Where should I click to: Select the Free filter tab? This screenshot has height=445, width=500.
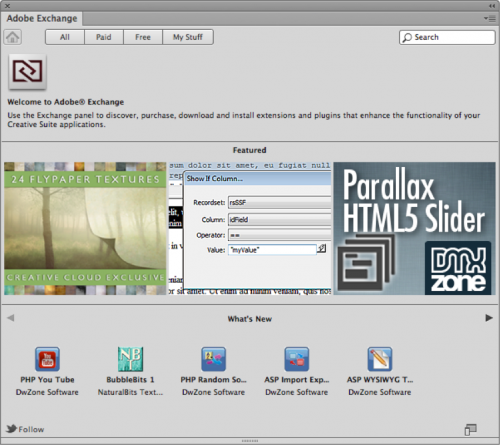tap(143, 37)
